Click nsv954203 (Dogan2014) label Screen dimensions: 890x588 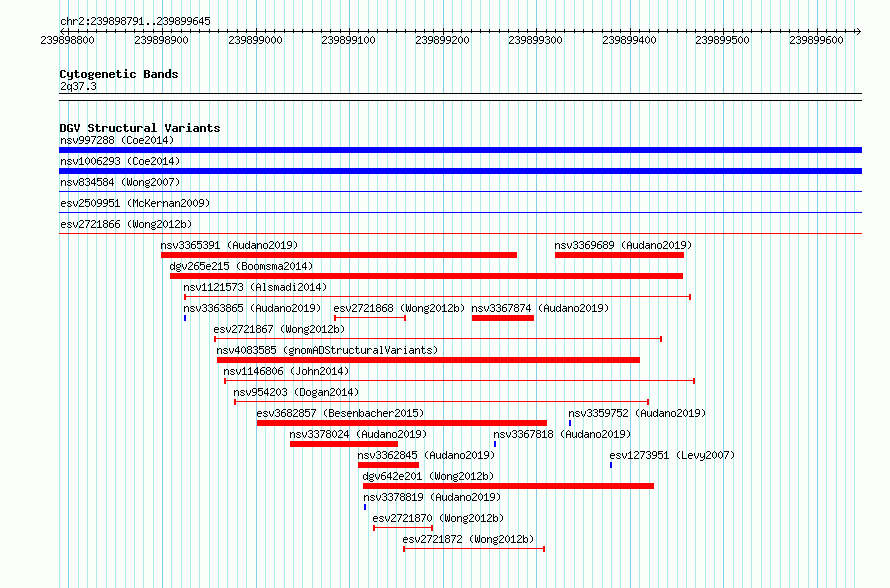[296, 392]
